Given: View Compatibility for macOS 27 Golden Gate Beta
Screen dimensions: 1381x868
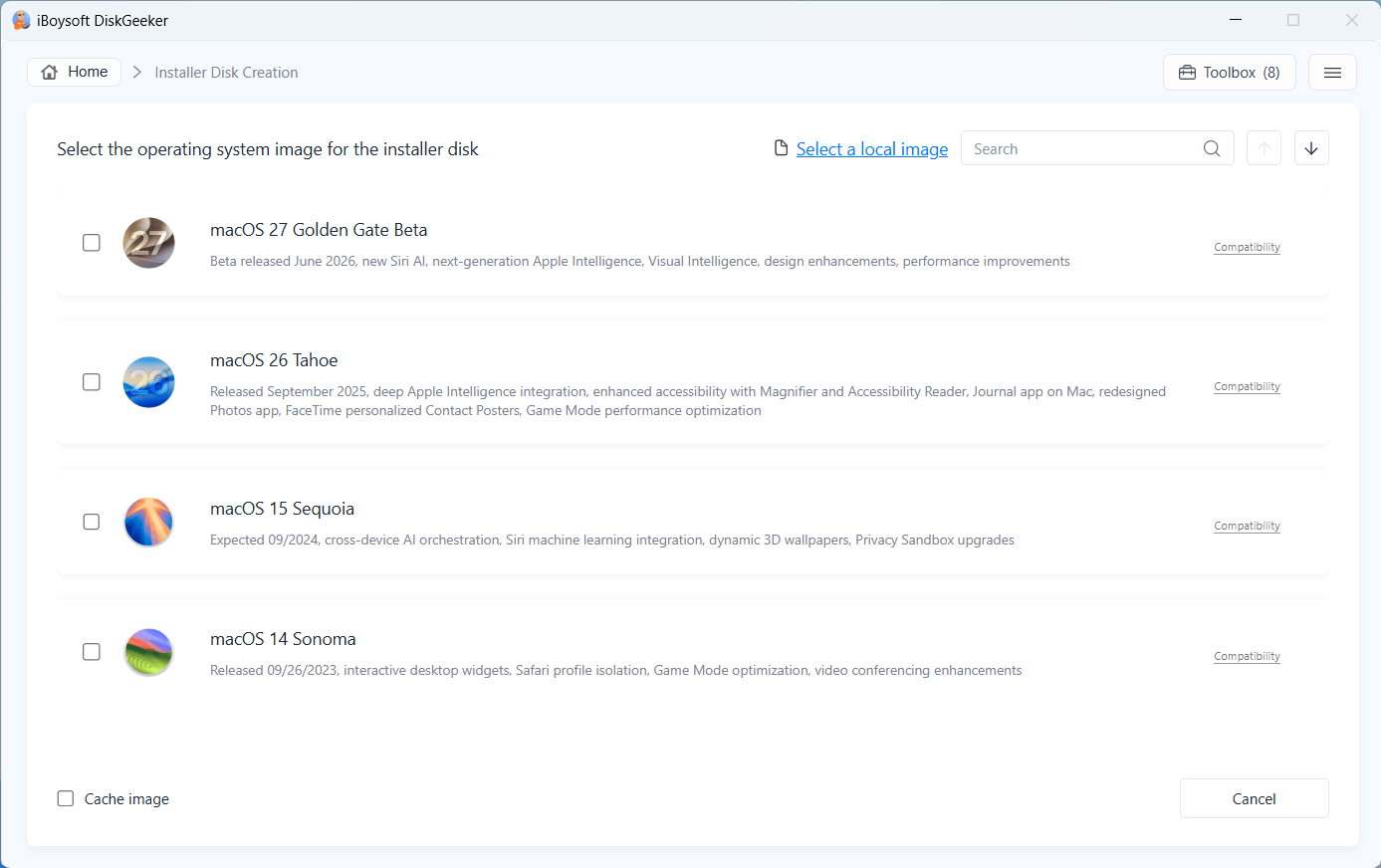Looking at the screenshot, I should [1247, 247].
